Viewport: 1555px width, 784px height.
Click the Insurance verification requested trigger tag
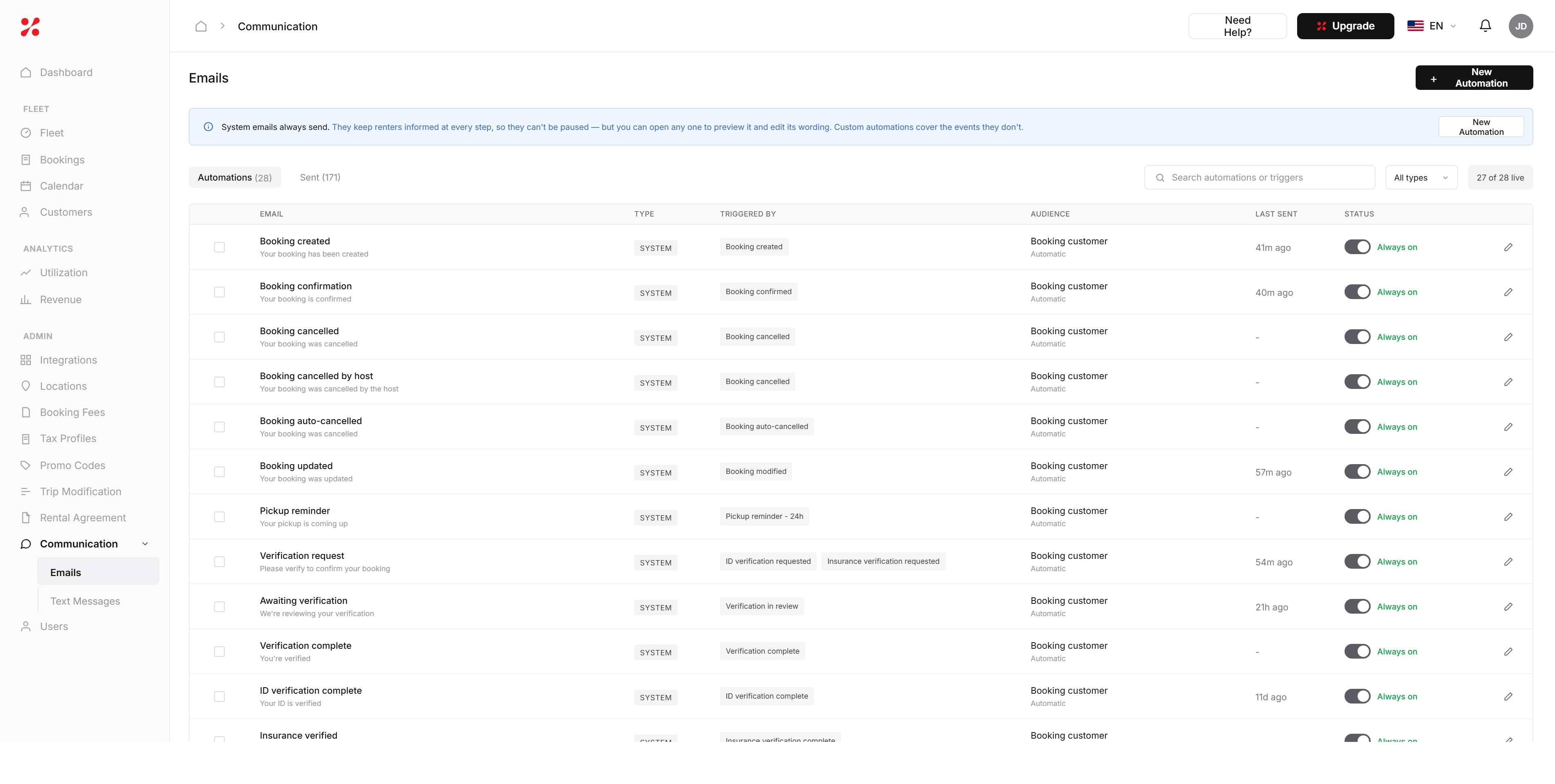(883, 561)
